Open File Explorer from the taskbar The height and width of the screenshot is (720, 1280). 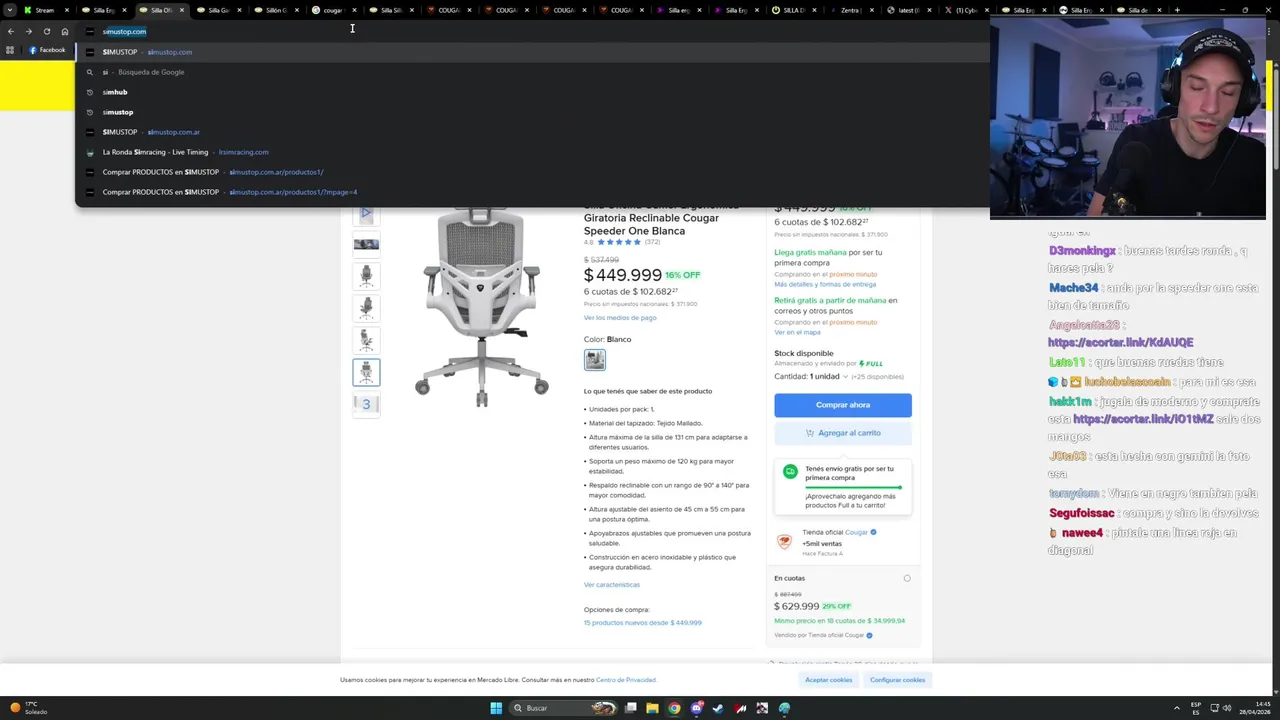click(x=652, y=708)
